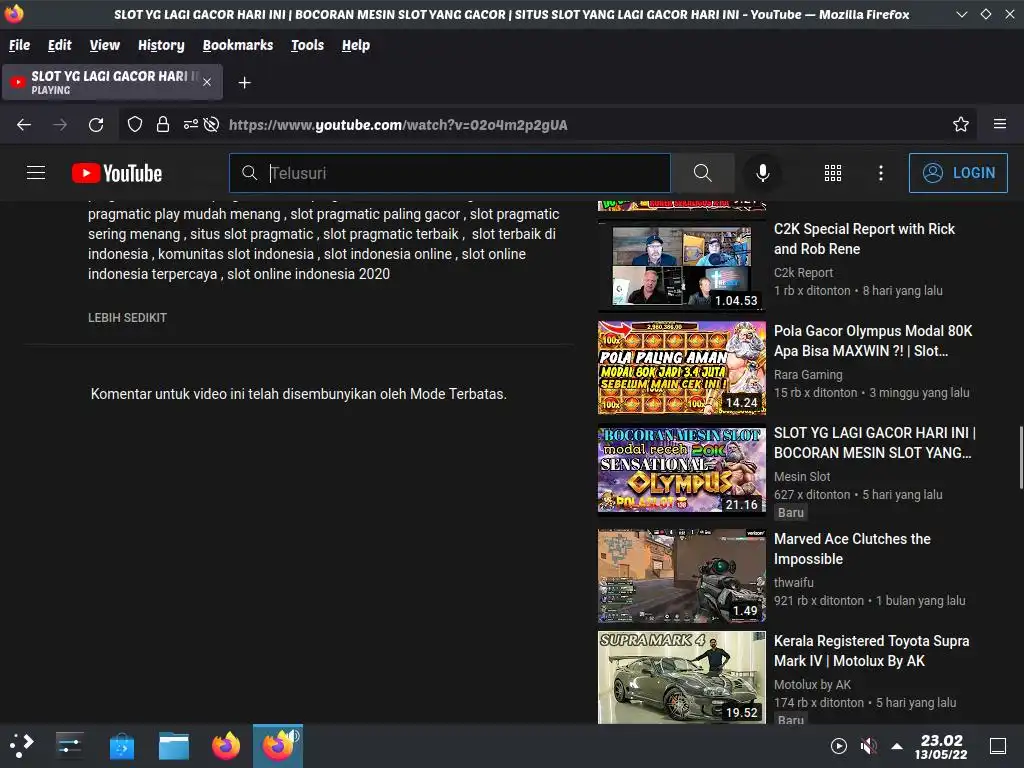
Task: Open the C2k Report channel name
Action: [x=803, y=273]
